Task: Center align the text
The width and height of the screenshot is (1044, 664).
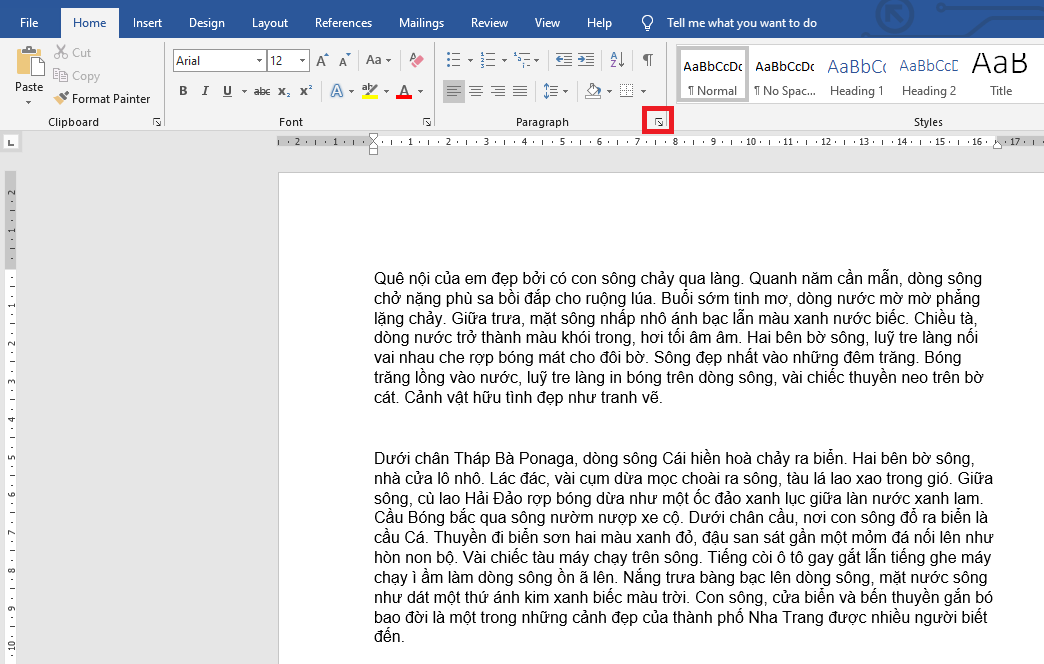Action: click(476, 91)
